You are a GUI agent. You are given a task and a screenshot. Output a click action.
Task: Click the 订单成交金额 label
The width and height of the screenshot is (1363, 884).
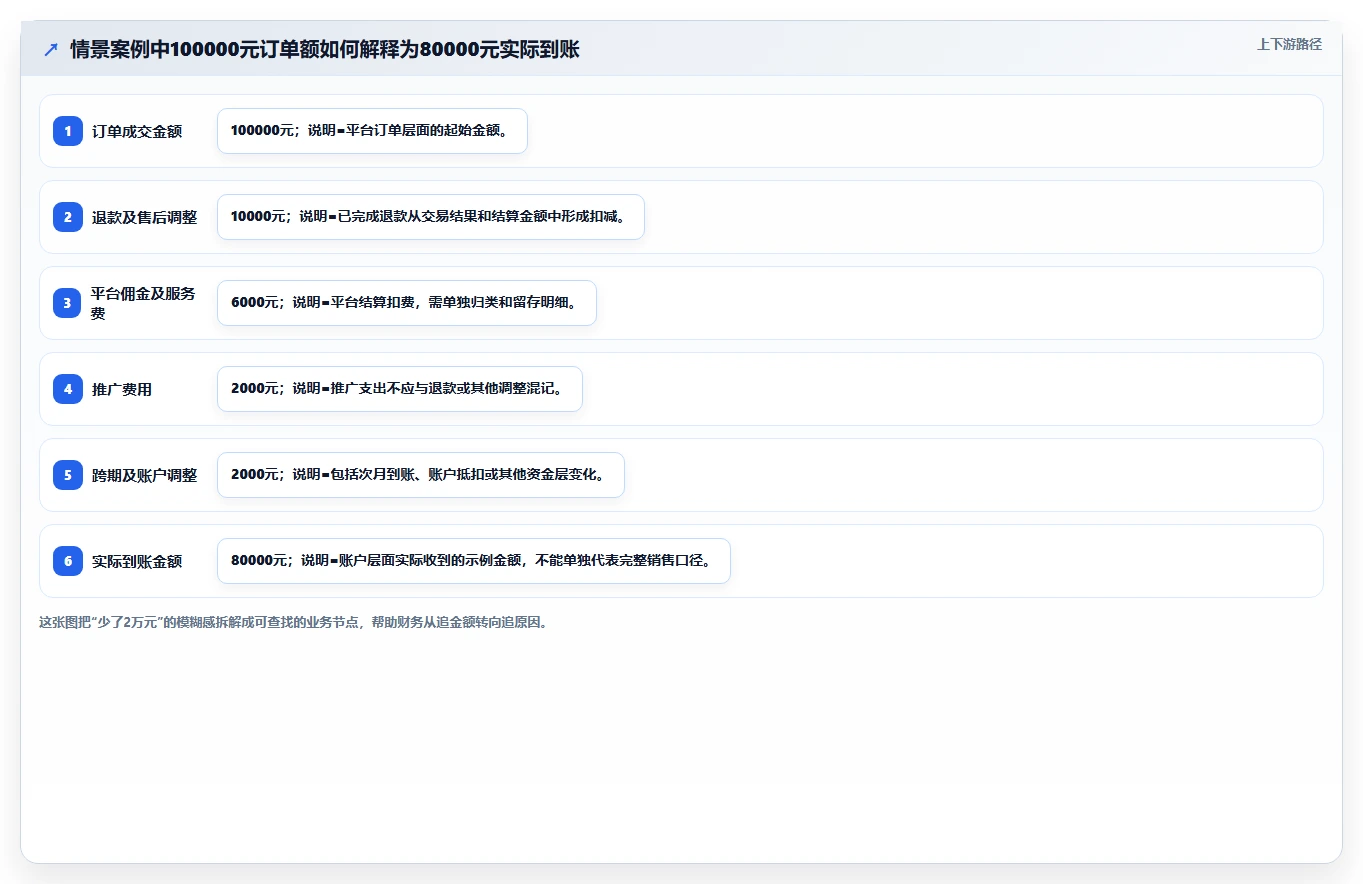coord(137,131)
